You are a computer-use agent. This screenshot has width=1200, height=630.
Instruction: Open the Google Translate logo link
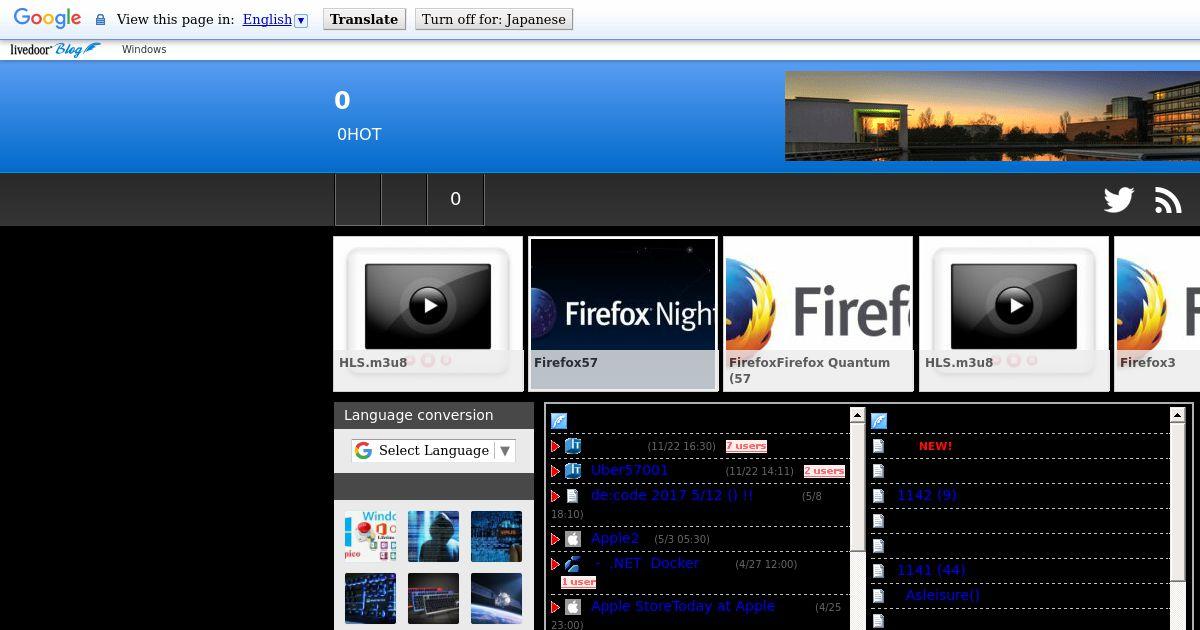click(x=47, y=18)
